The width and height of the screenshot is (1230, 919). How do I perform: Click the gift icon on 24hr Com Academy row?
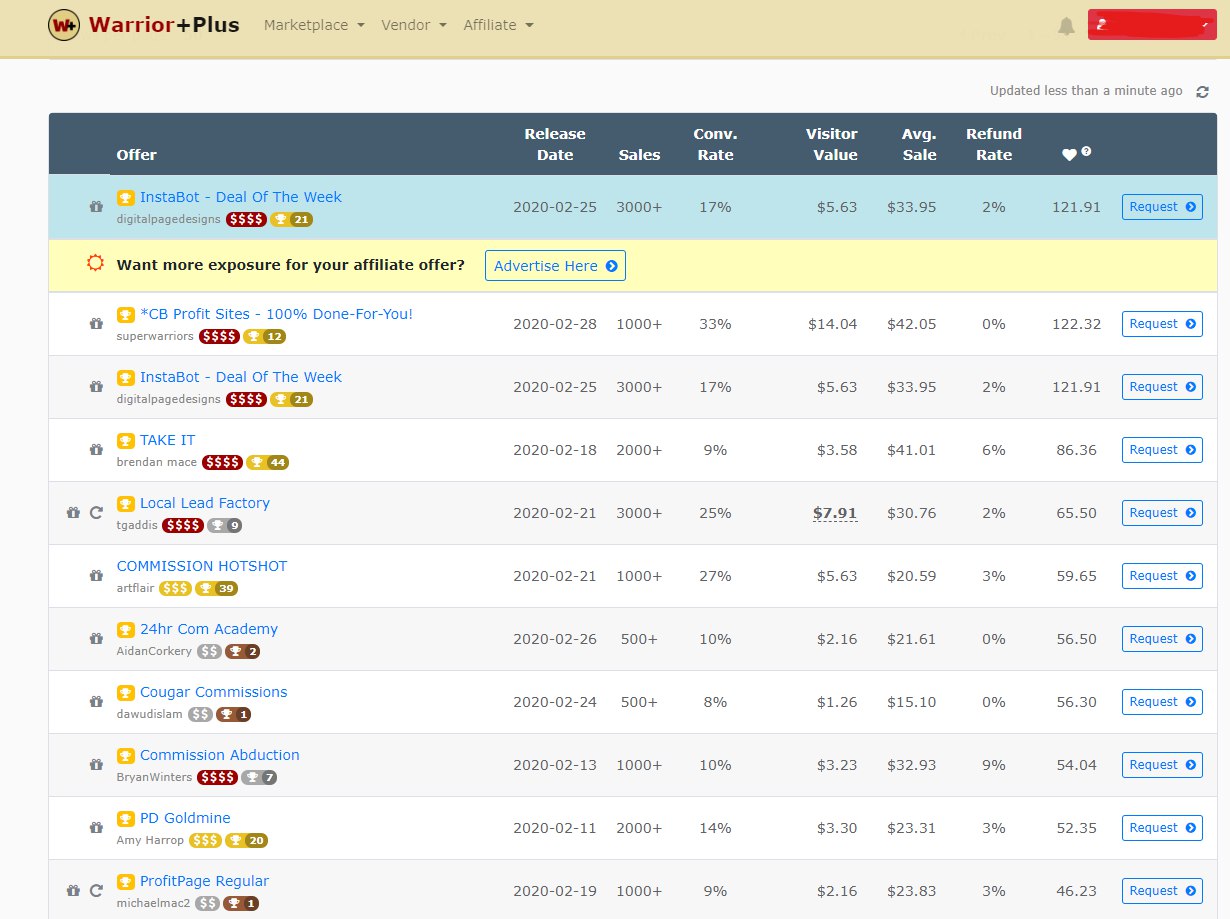coord(96,639)
